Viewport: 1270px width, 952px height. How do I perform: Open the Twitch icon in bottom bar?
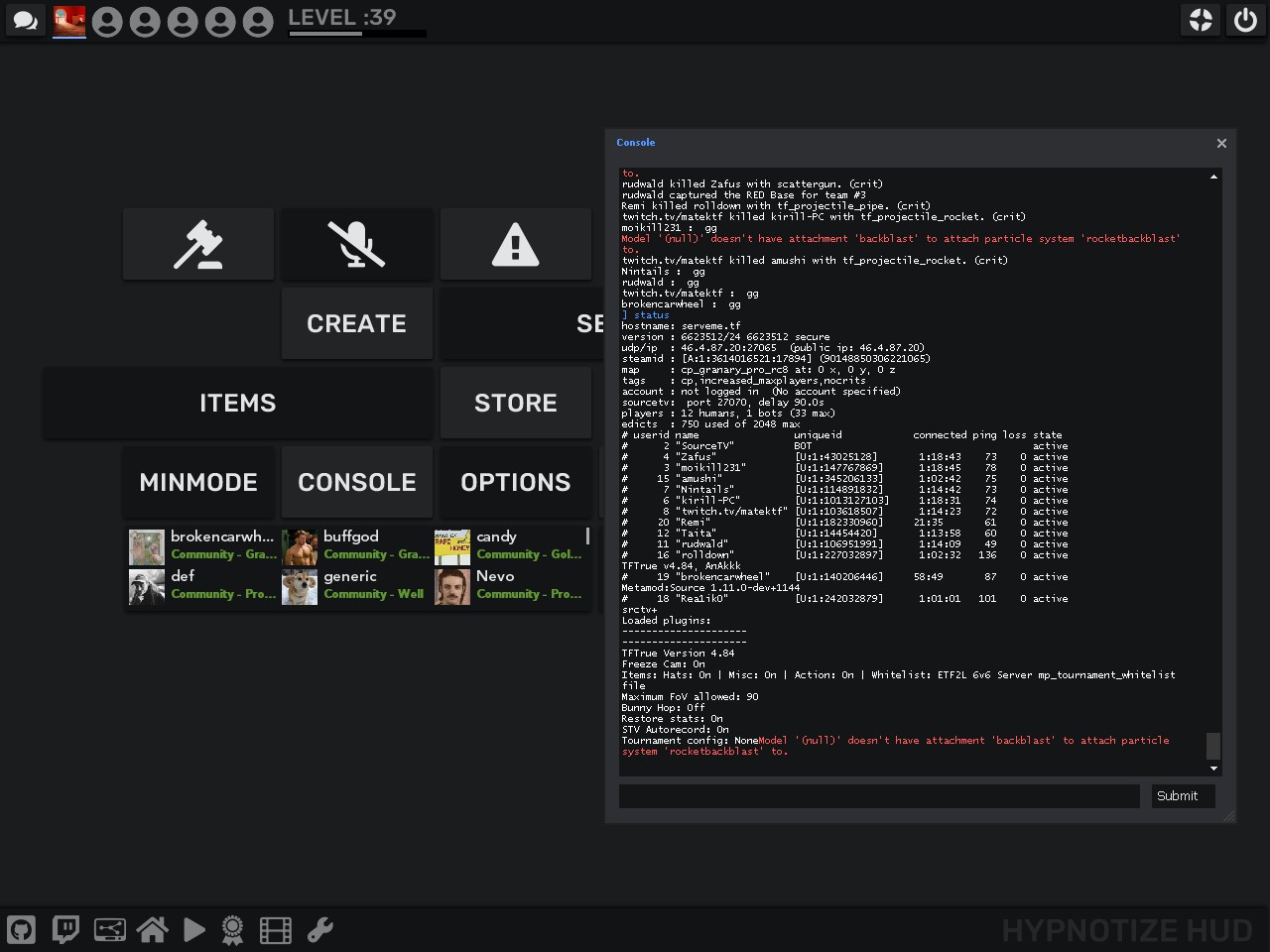pos(65,929)
